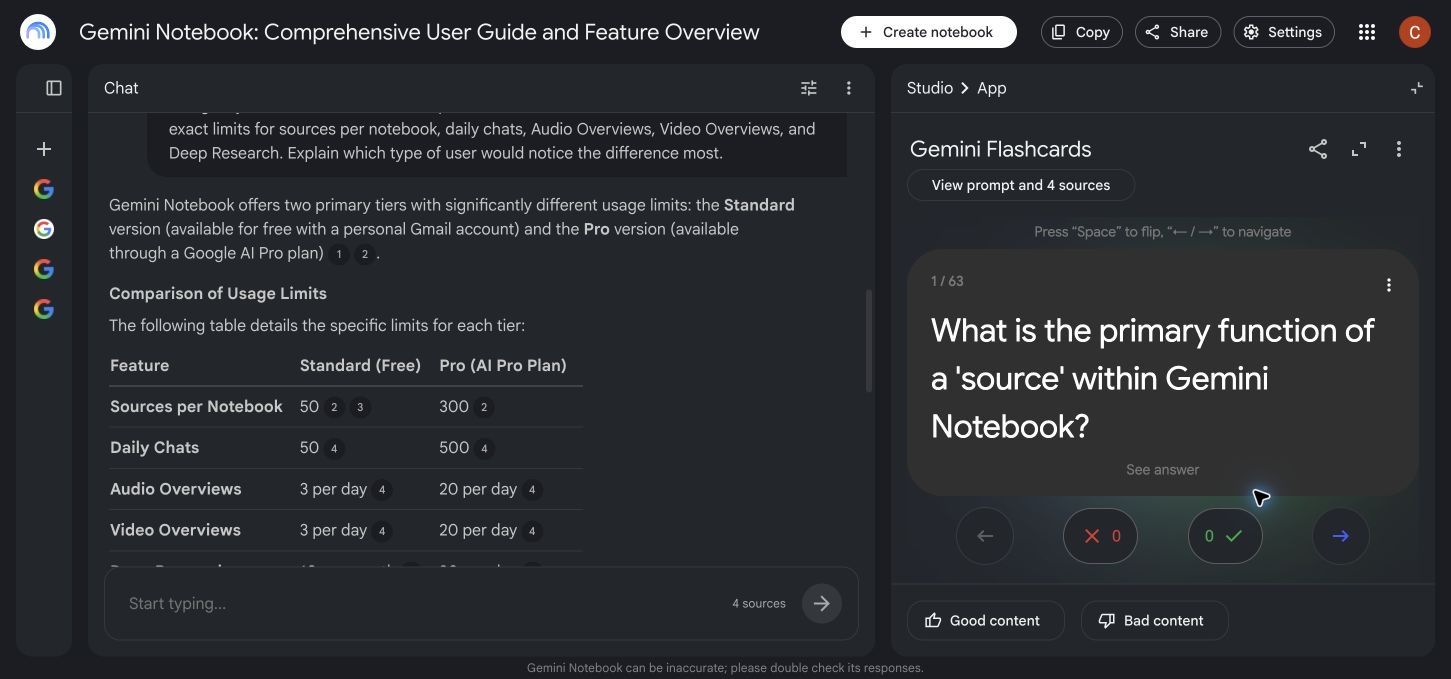This screenshot has width=1451, height=679.
Task: Click the thumbs-down Bad content button
Action: click(x=1154, y=620)
